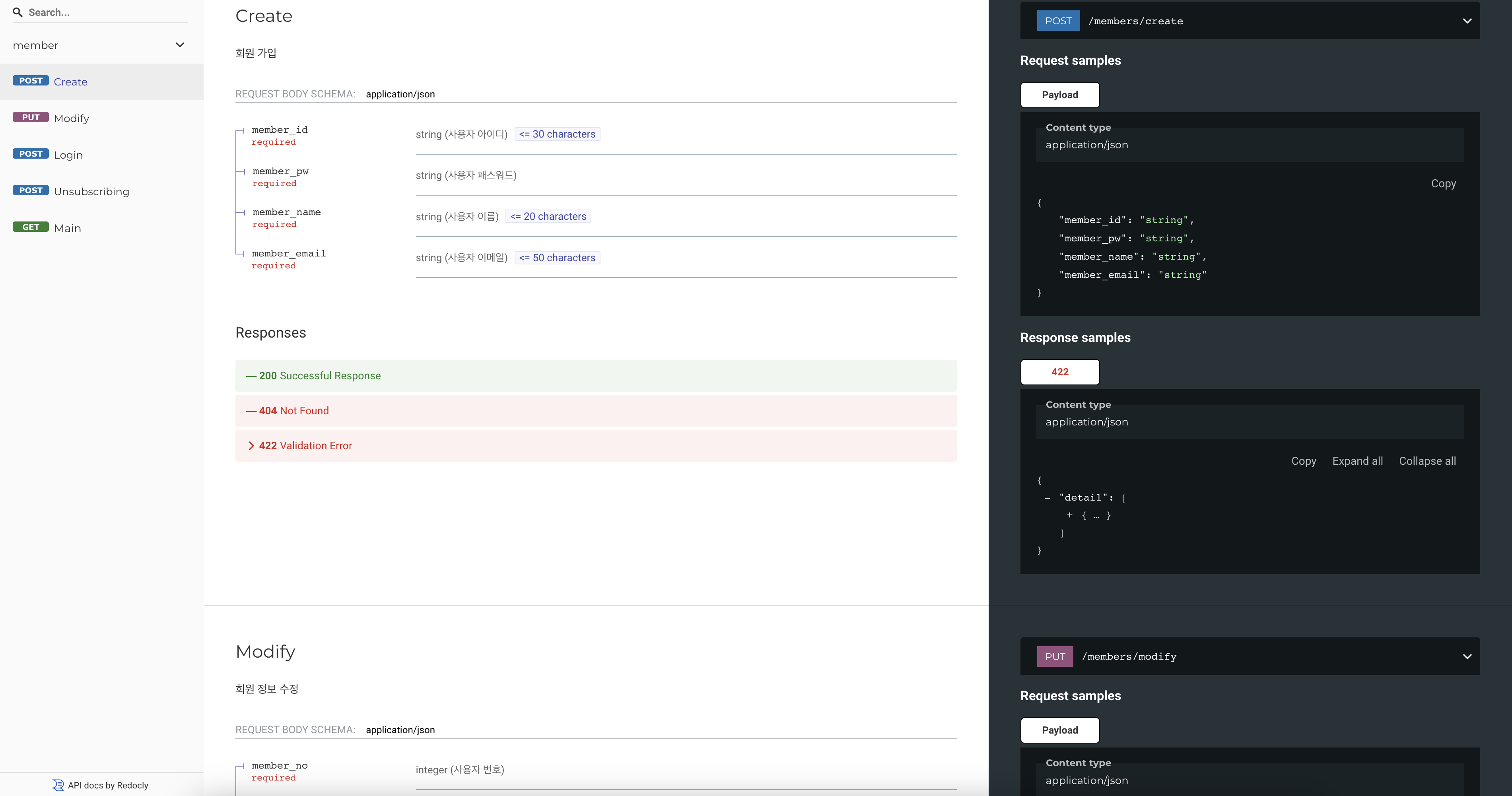Expand the POST /members/create endpoint dropdown
Image resolution: width=1512 pixels, height=796 pixels.
(x=1467, y=21)
